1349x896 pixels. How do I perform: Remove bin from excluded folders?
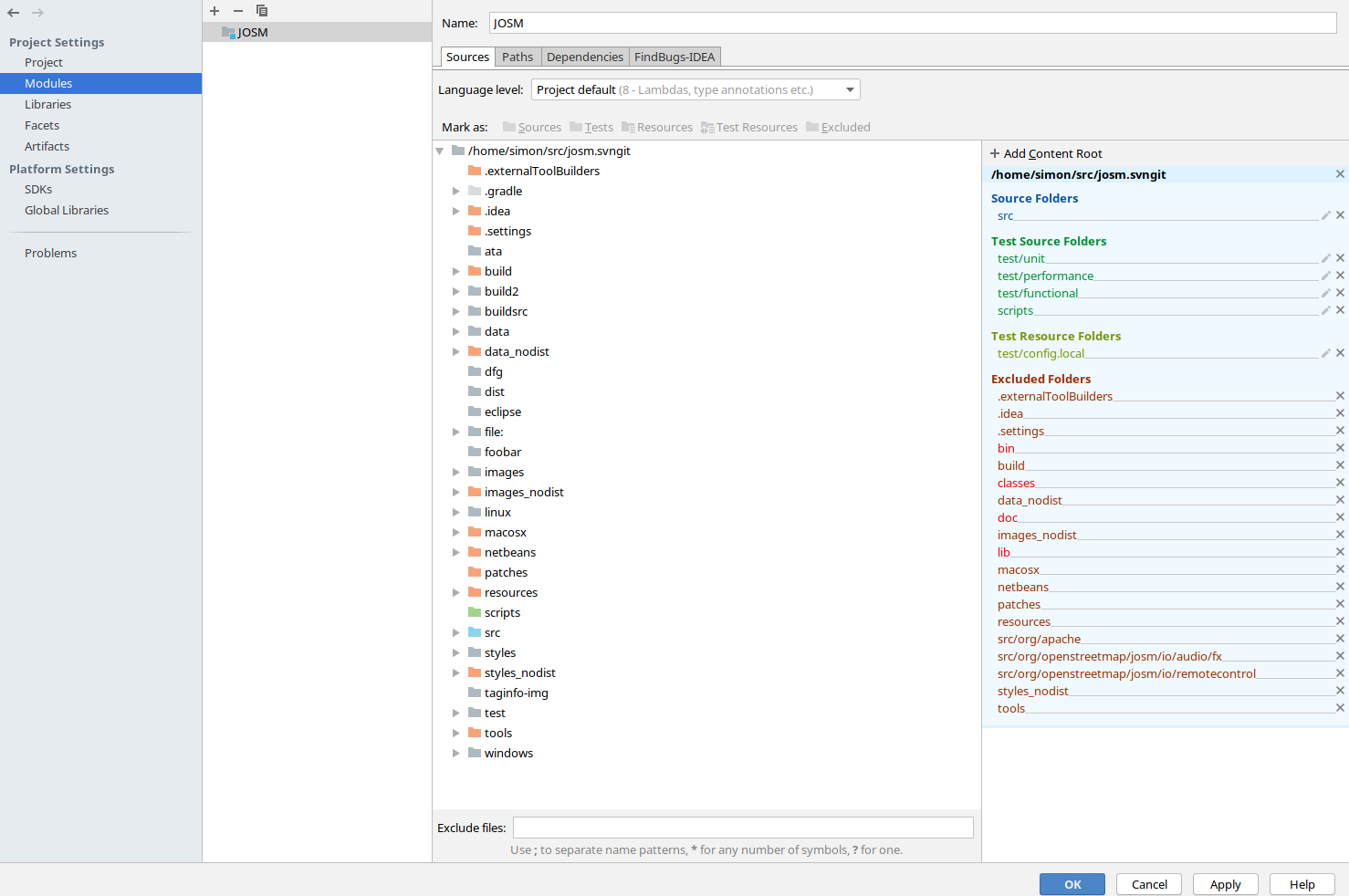1340,448
